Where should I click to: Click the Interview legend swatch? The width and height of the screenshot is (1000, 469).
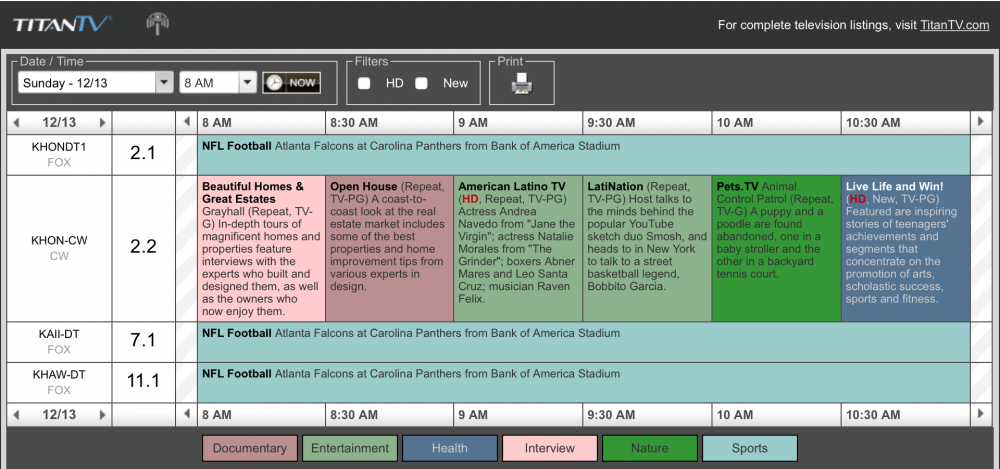pos(550,448)
